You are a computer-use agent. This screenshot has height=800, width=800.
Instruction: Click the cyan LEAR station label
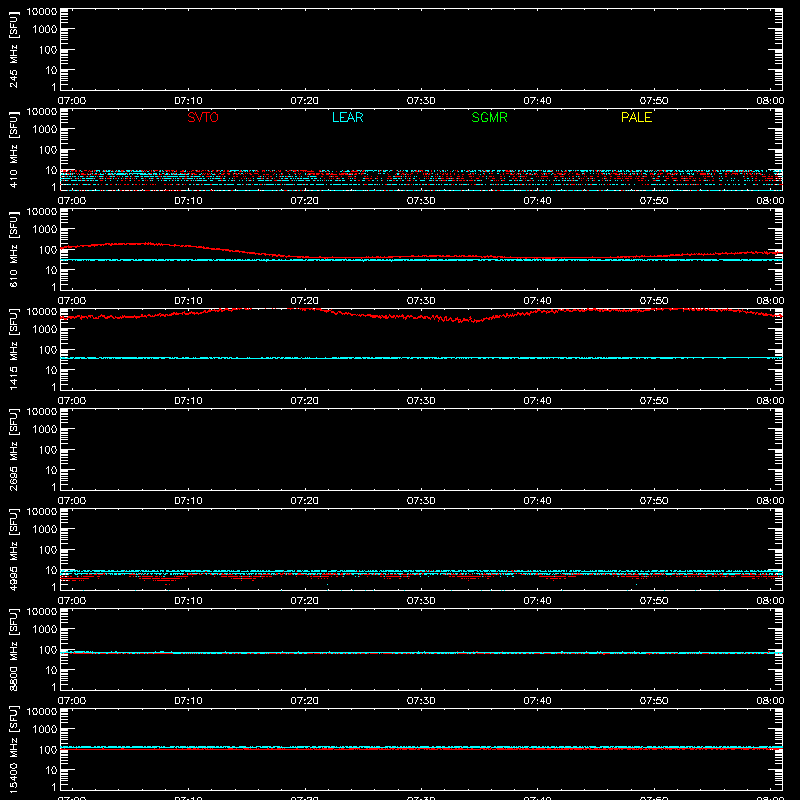click(x=347, y=117)
